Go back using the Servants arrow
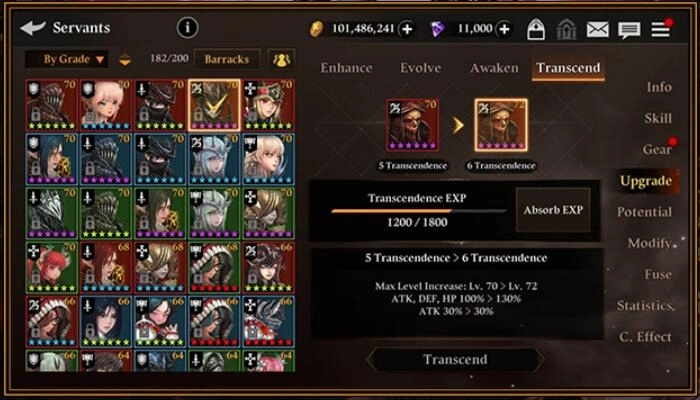The width and height of the screenshot is (700, 400). 33,28
